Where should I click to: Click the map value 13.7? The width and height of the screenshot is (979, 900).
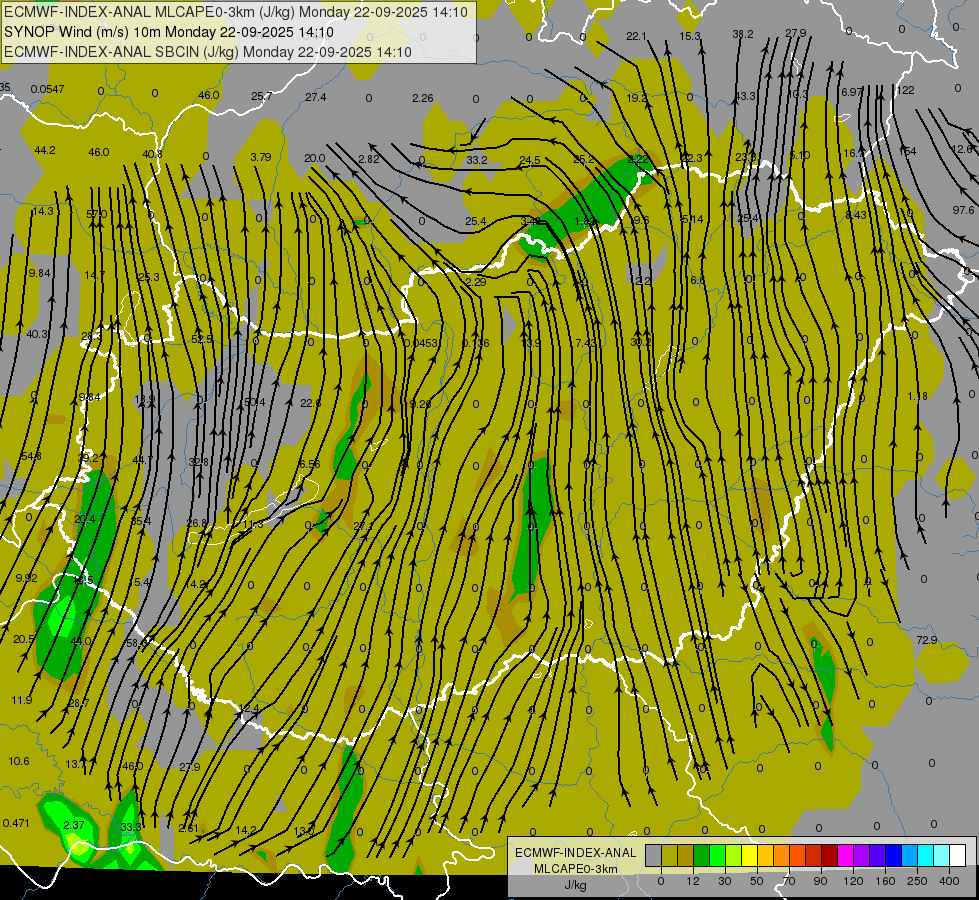point(76,764)
